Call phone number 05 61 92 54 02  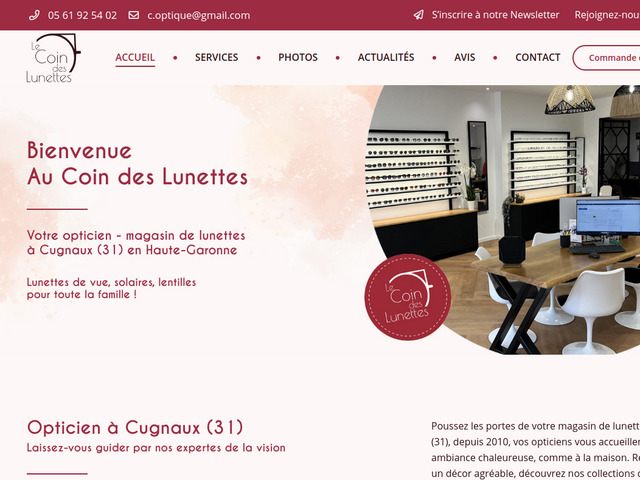[82, 16]
